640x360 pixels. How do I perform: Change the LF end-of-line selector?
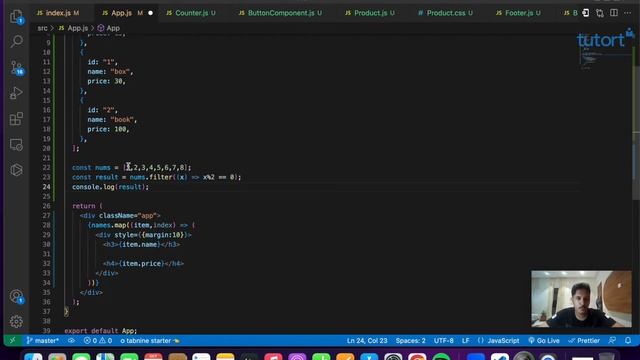click(465, 340)
